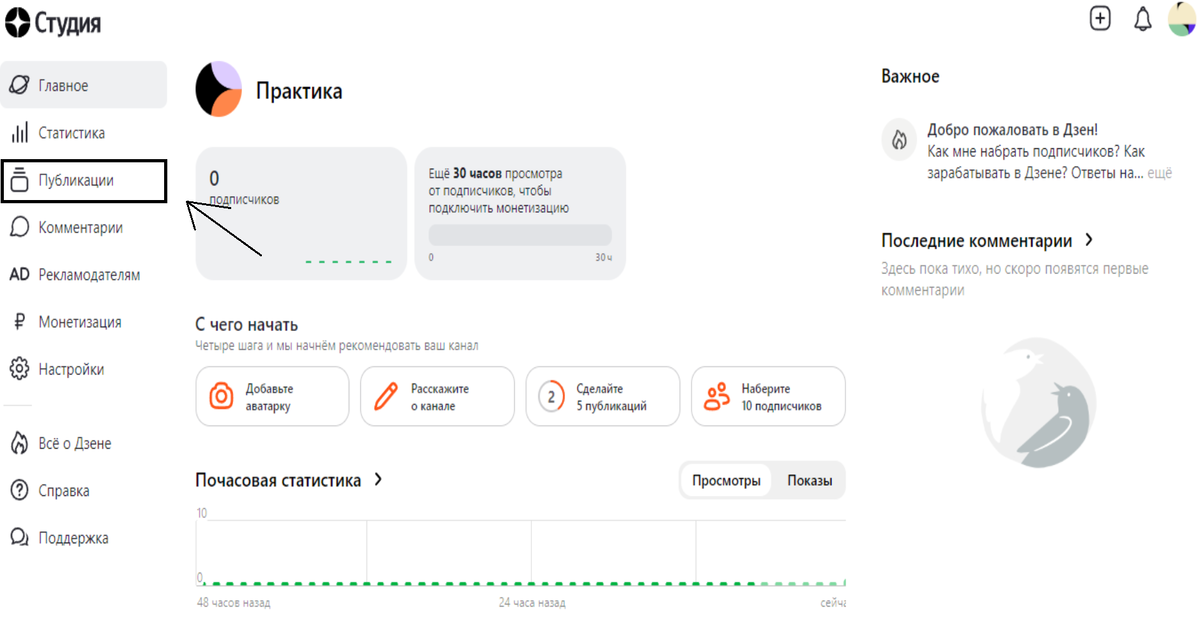Viewport: 1200px width, 618px height.
Task: Click the speech bubble icon beside Комментарии
Action: pos(19,227)
